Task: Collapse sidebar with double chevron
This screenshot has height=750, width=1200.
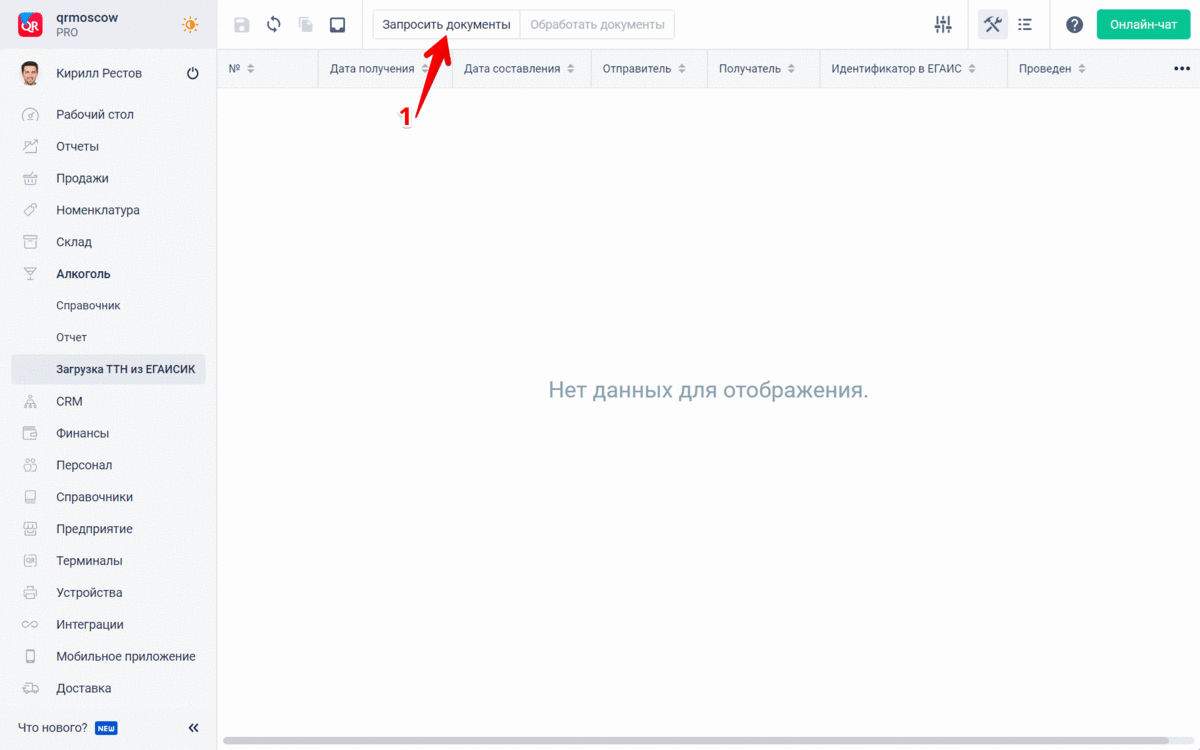Action: coord(194,727)
